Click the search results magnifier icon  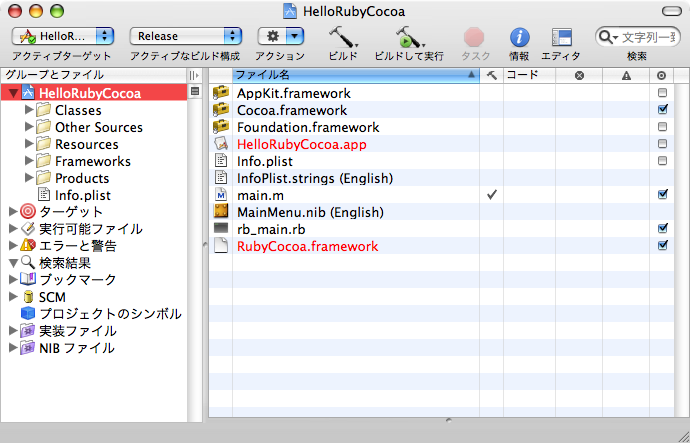coord(27,263)
